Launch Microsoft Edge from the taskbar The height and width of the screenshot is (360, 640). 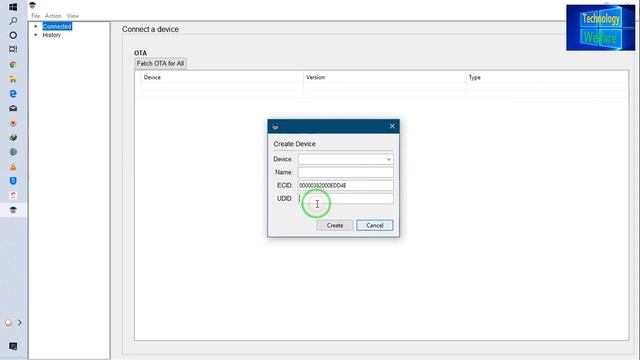[x=13, y=93]
